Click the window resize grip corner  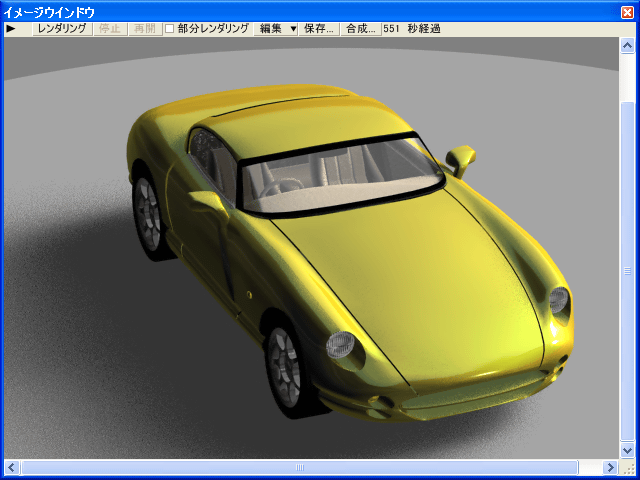coord(628,467)
